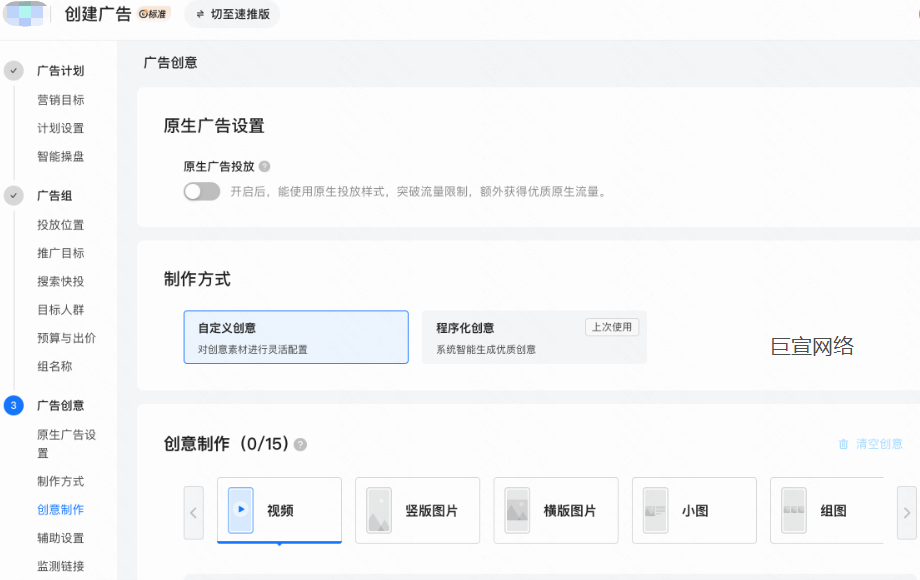Switch to the 组图 creative tab
This screenshot has height=580, width=920.
click(827, 510)
